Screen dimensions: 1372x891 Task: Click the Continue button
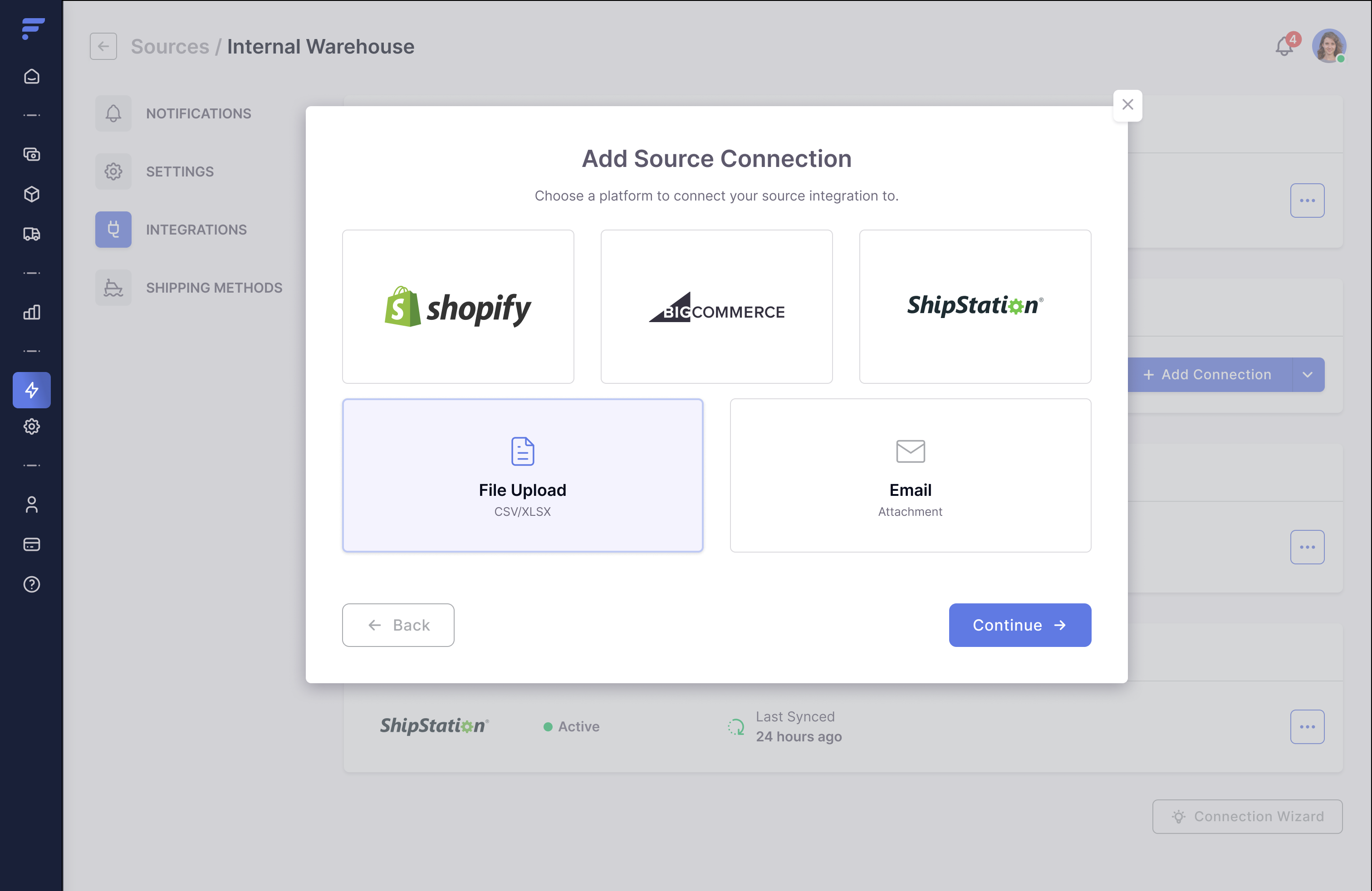1020,625
